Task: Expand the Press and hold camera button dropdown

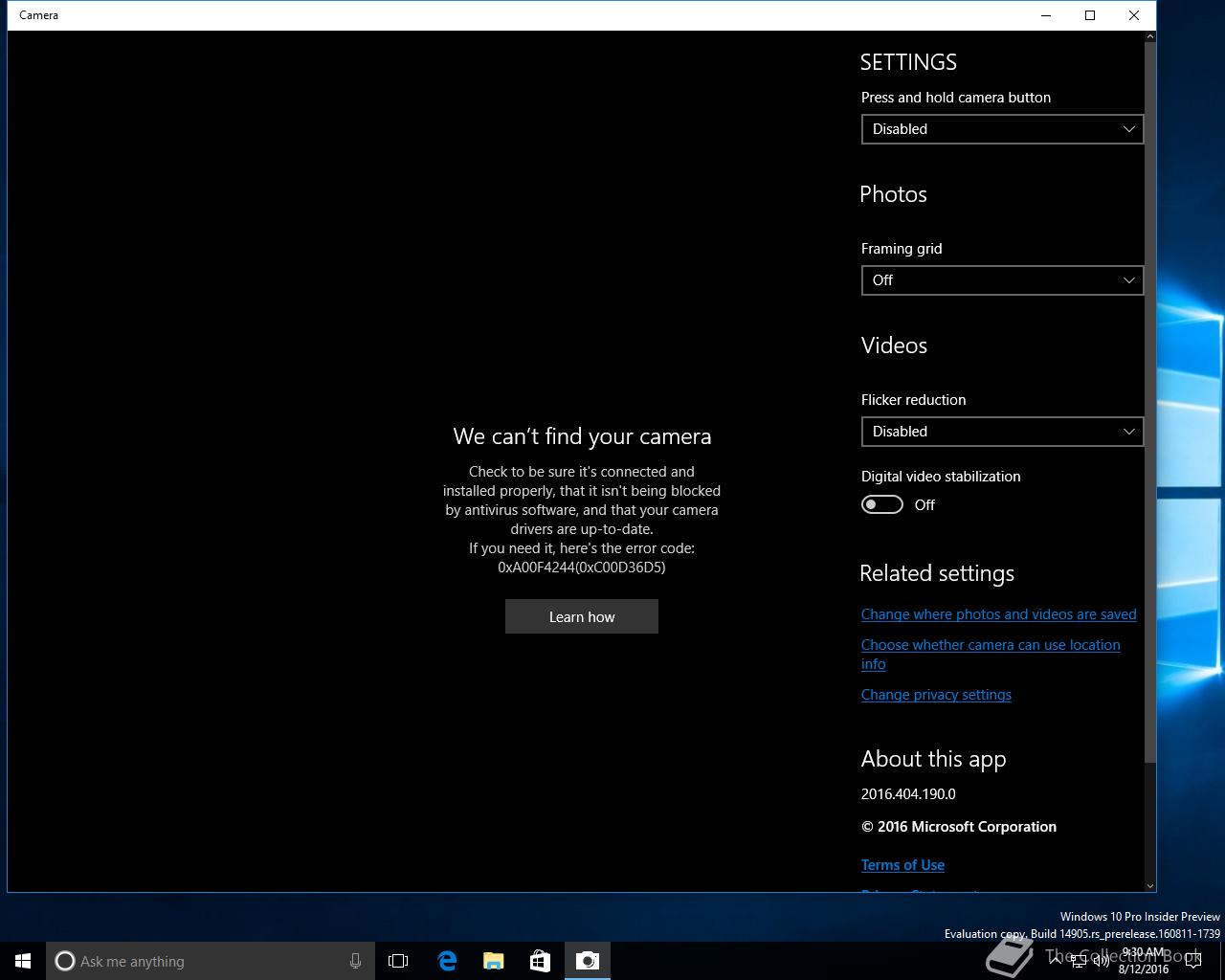Action: pos(1002,129)
